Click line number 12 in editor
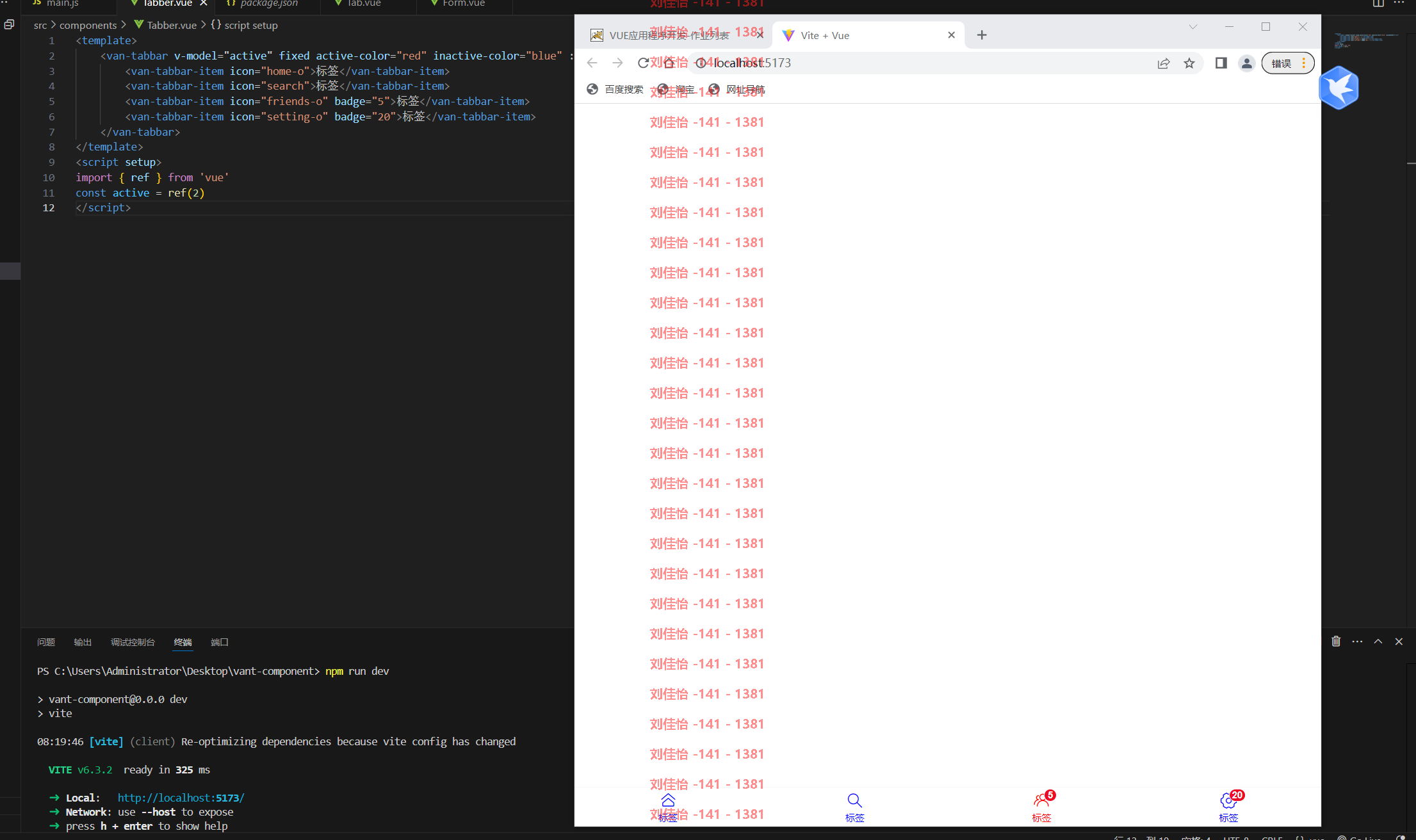 (49, 207)
